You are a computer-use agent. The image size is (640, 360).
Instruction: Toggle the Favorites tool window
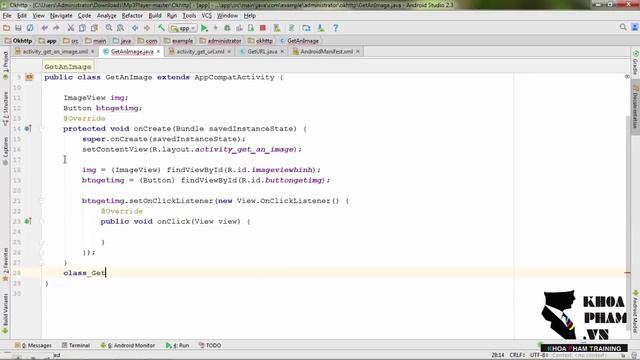5,264
